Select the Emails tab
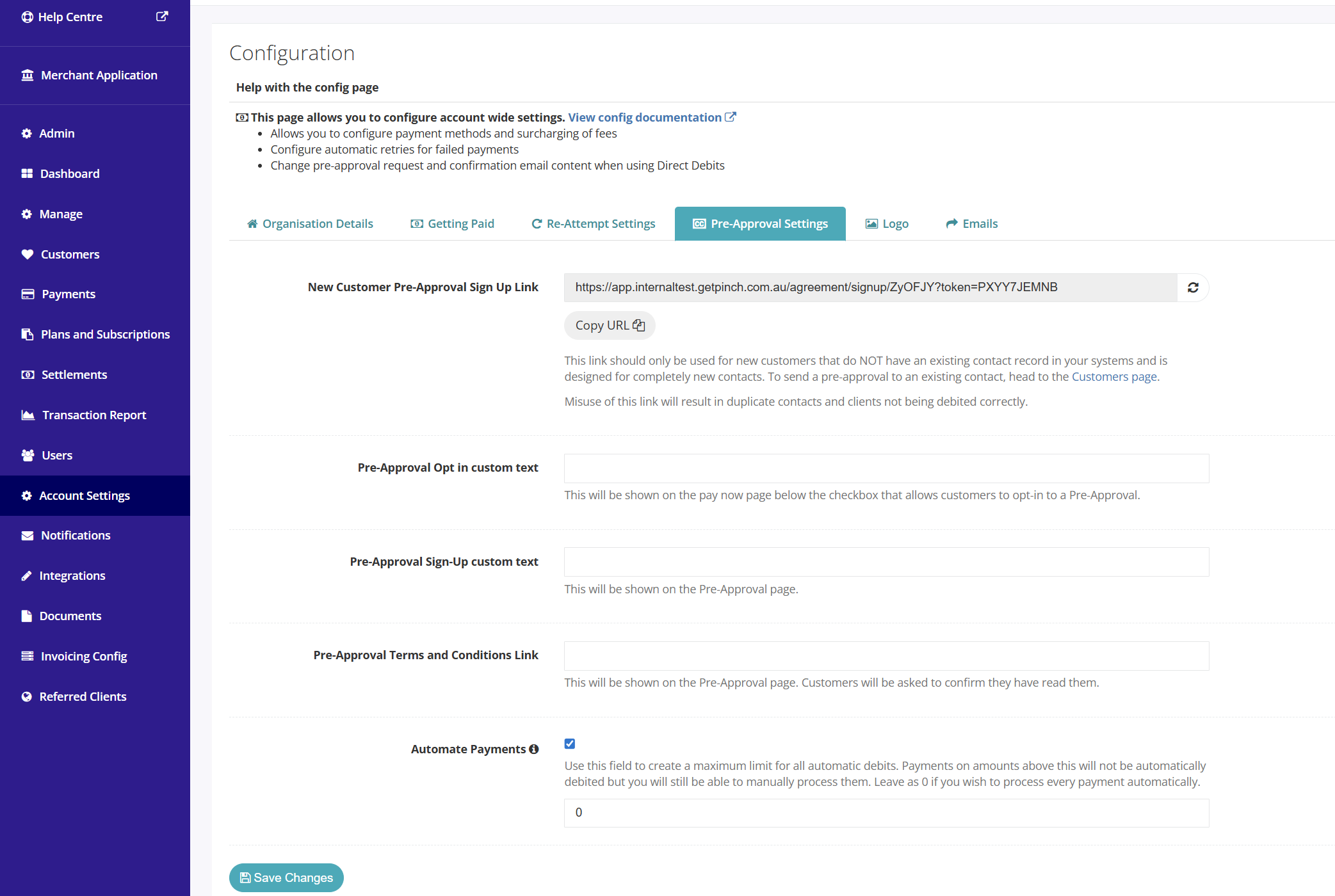 pos(972,224)
